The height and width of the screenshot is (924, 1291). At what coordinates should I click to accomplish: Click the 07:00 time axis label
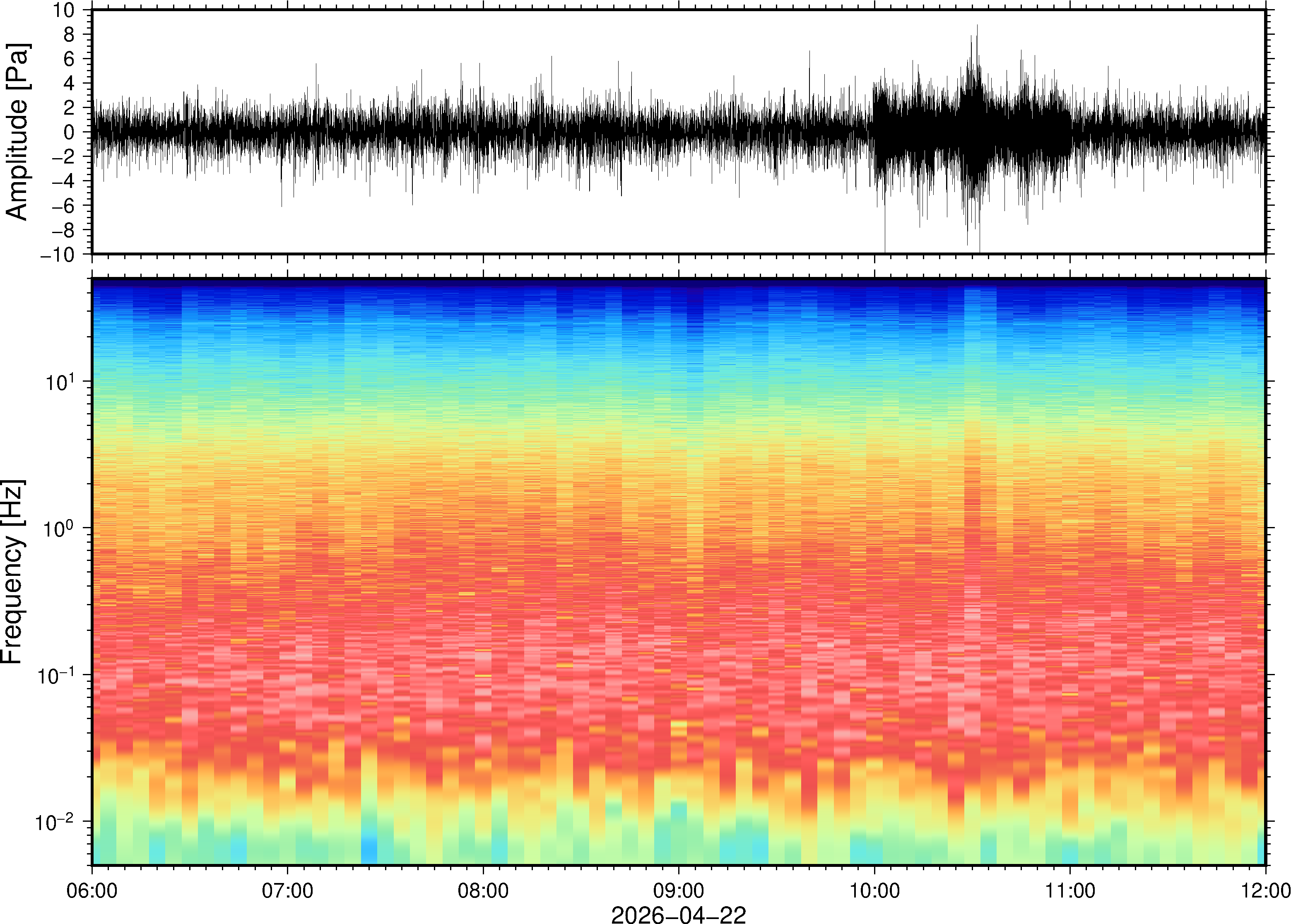point(287,890)
